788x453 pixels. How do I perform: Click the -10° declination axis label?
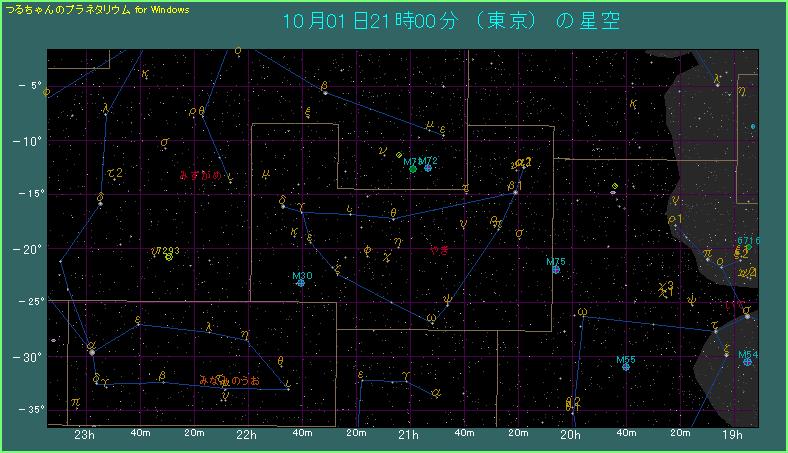[28, 140]
